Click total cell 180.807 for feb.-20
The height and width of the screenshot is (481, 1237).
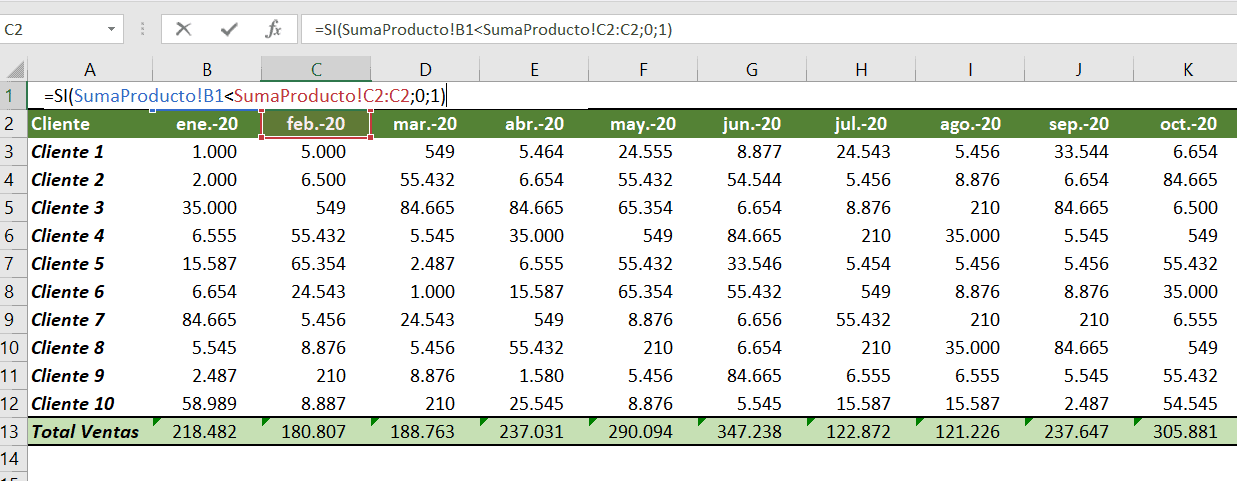coord(316,432)
